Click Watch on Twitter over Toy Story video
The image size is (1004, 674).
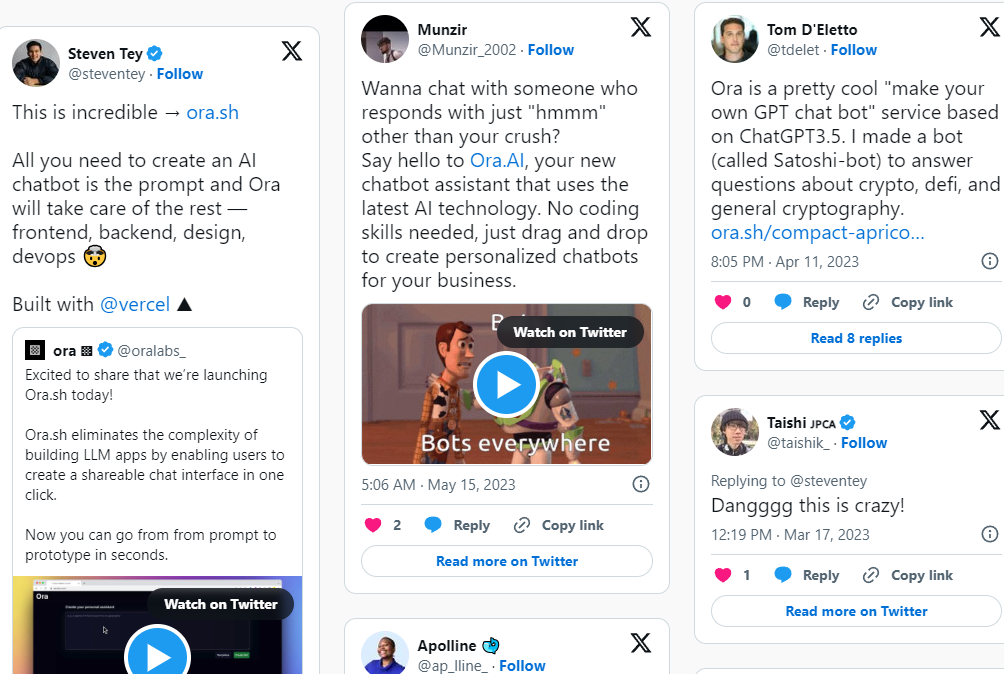pos(570,332)
